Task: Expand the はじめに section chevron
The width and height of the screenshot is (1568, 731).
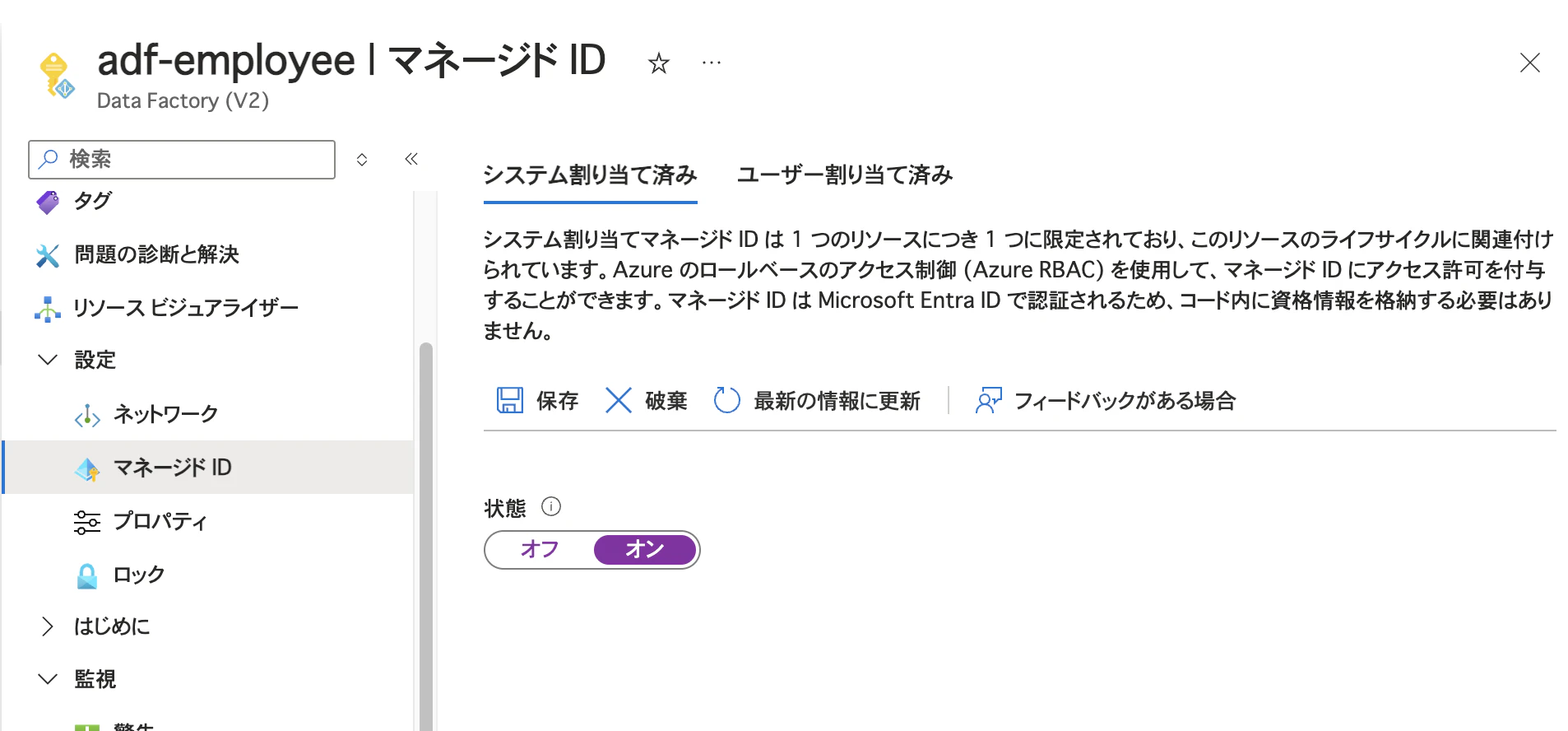Action: click(48, 626)
